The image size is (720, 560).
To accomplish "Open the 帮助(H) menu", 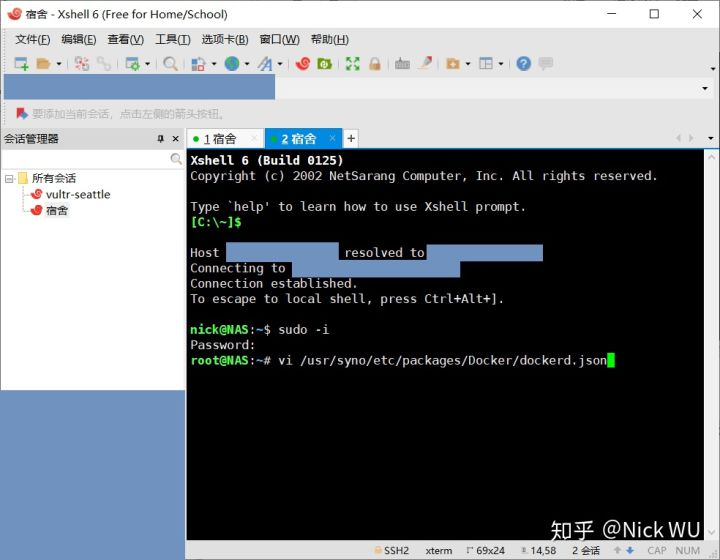I will point(330,39).
